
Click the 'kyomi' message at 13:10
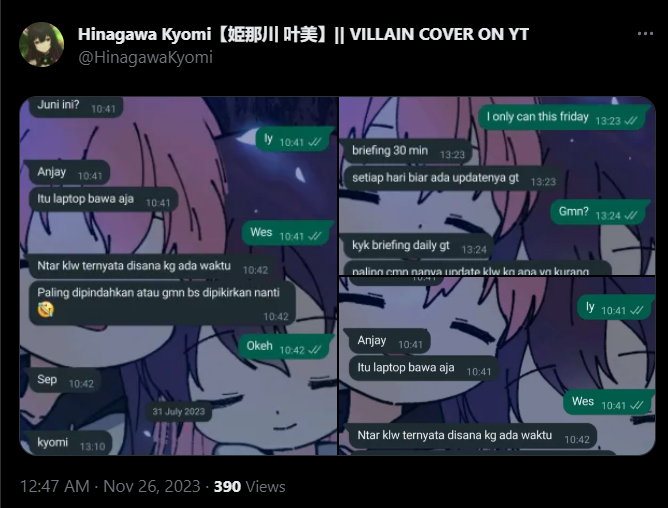(70, 443)
